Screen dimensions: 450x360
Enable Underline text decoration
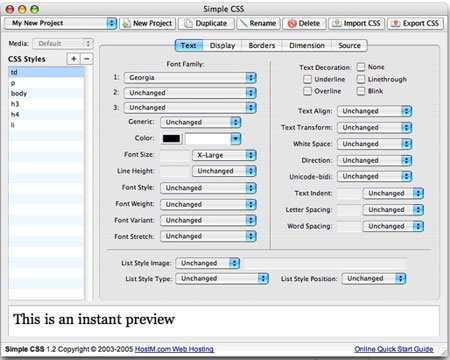click(x=308, y=79)
